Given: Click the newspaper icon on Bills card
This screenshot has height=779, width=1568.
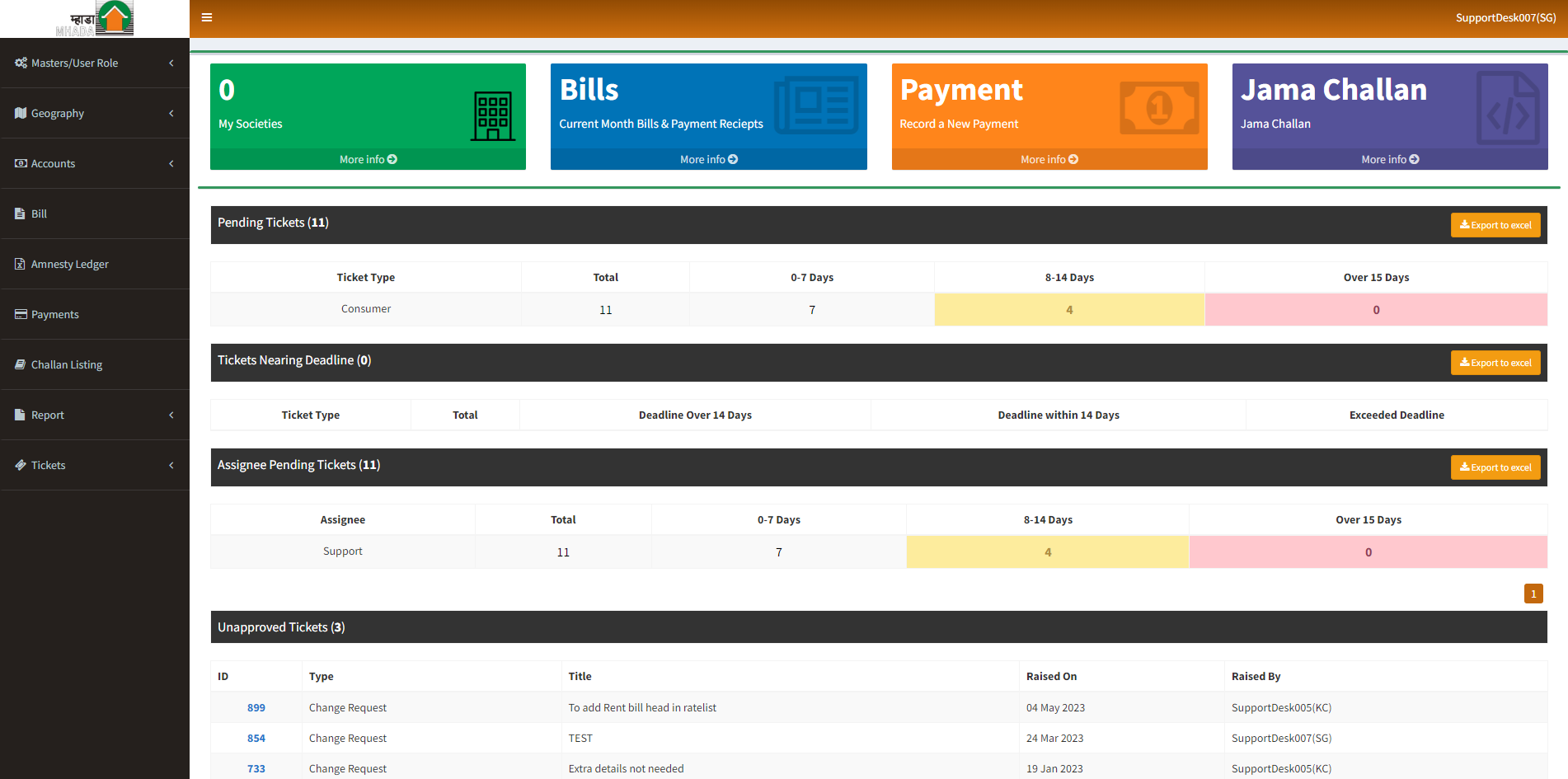Looking at the screenshot, I should pyautogui.click(x=816, y=106).
